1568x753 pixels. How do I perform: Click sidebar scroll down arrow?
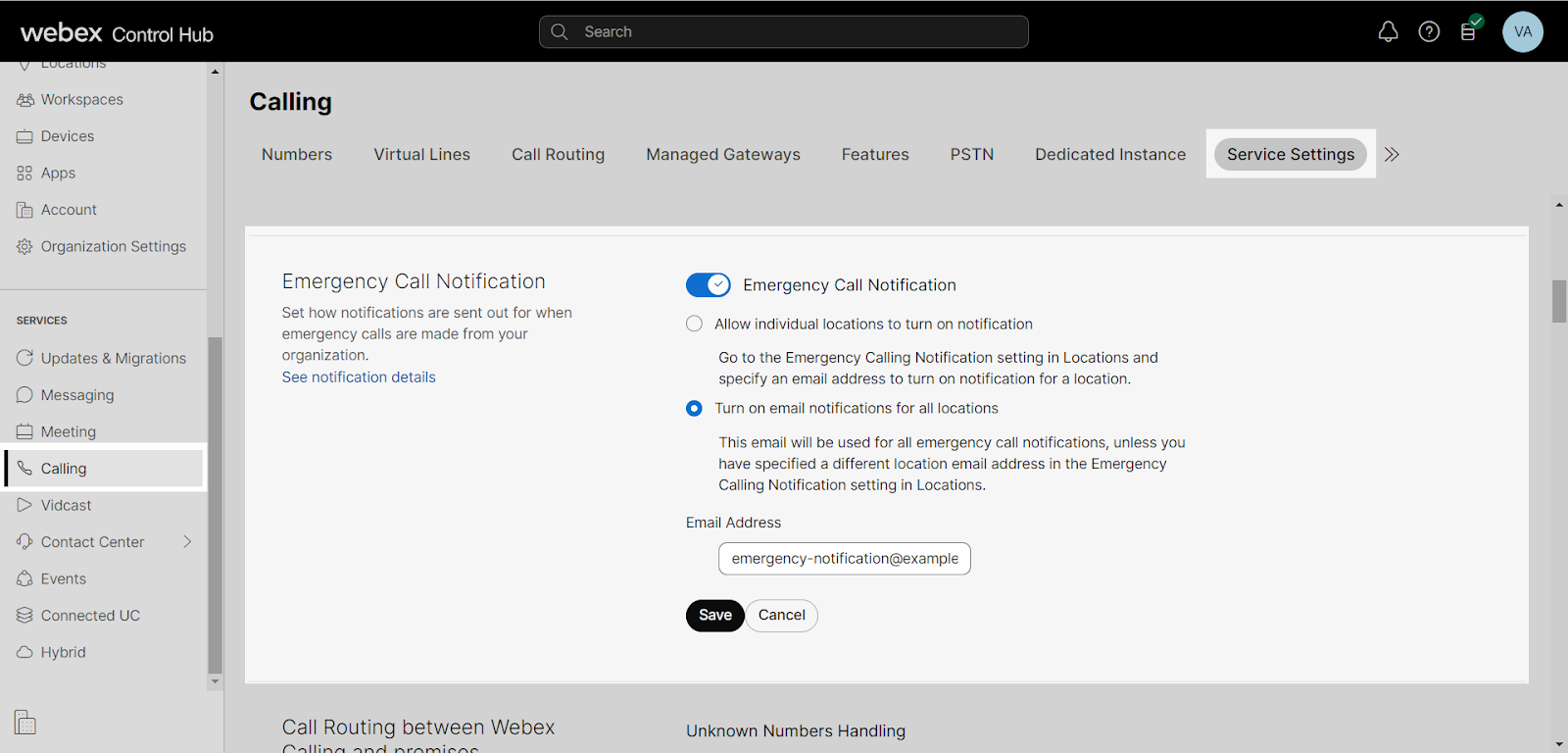[x=215, y=682]
